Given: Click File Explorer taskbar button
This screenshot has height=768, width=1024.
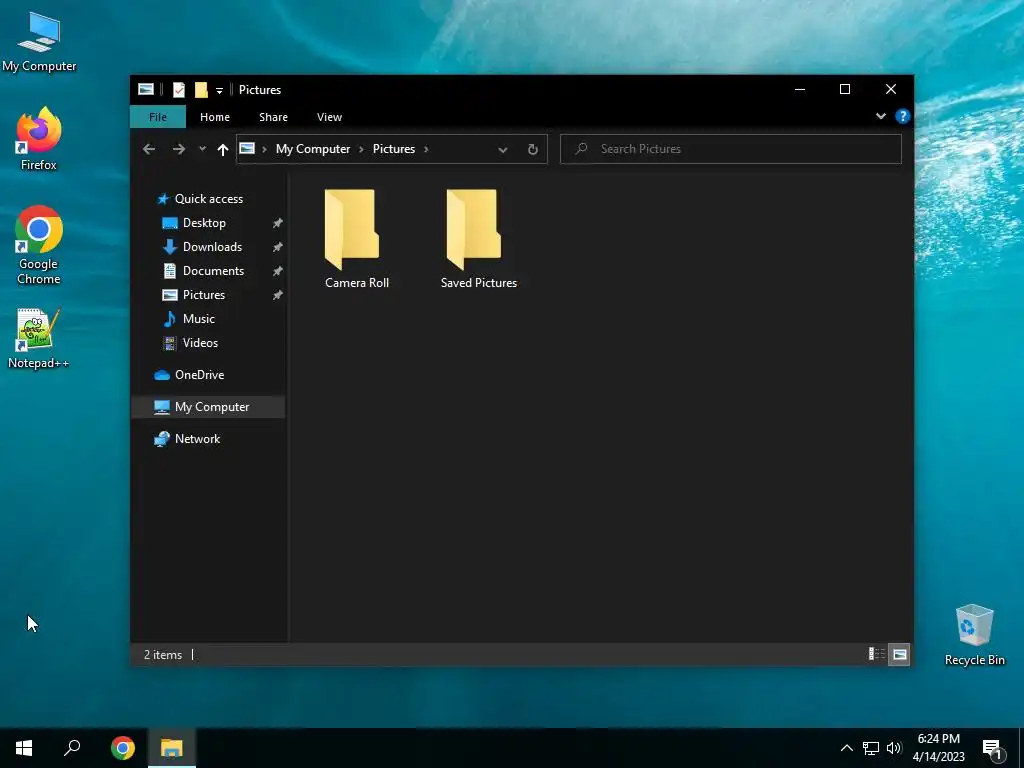Looking at the screenshot, I should pos(172,748).
